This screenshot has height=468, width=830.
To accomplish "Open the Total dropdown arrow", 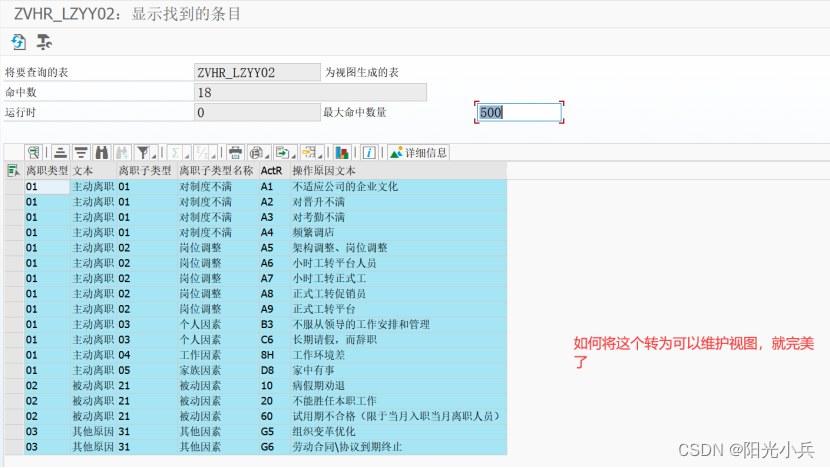I will (x=187, y=155).
